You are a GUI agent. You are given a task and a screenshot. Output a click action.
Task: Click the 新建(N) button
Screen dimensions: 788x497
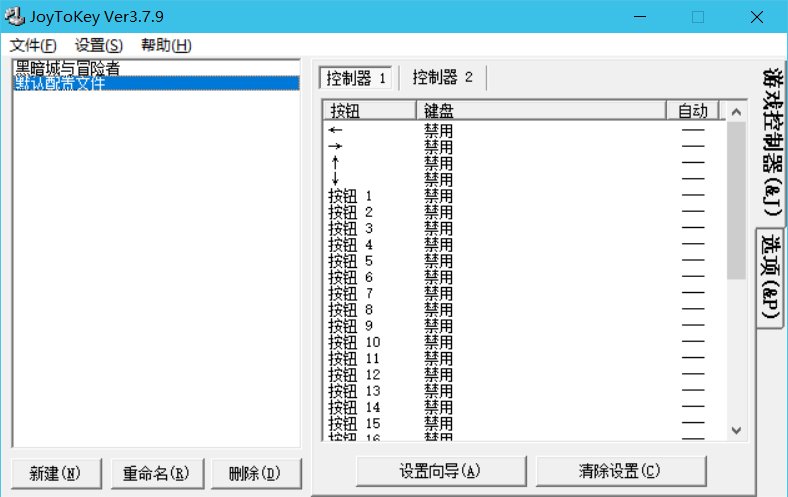click(x=56, y=473)
